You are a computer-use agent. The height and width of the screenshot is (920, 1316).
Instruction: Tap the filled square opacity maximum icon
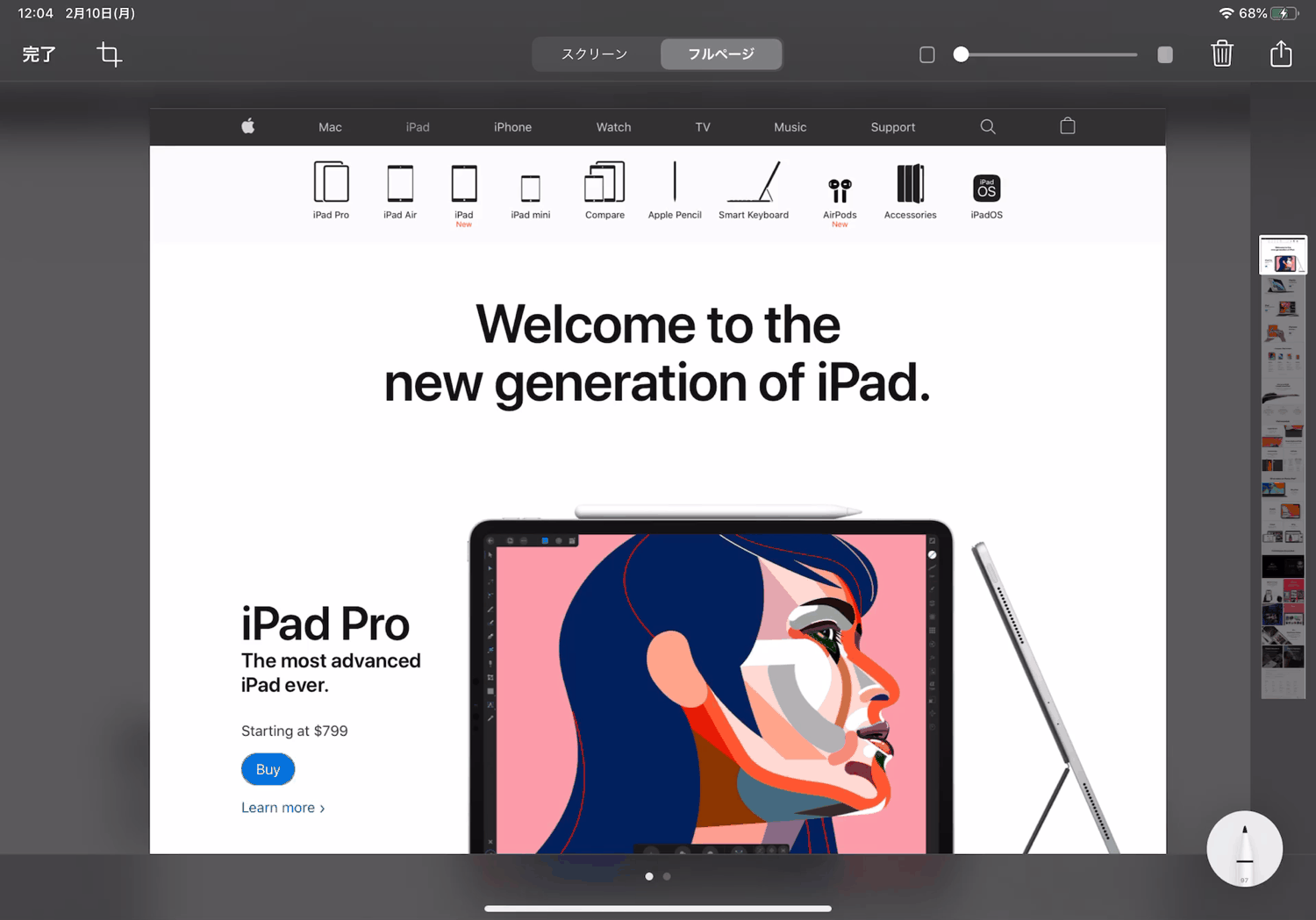1165,54
